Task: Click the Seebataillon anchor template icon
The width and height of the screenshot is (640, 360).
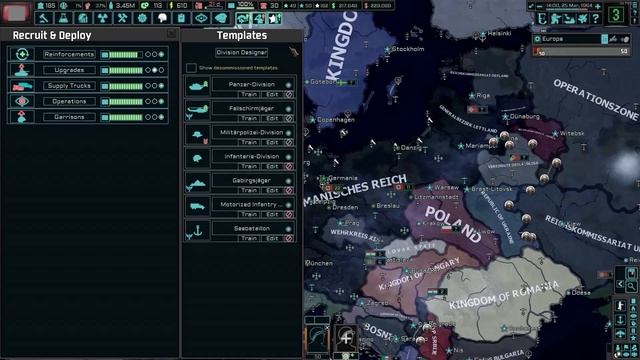Action: coord(198,230)
